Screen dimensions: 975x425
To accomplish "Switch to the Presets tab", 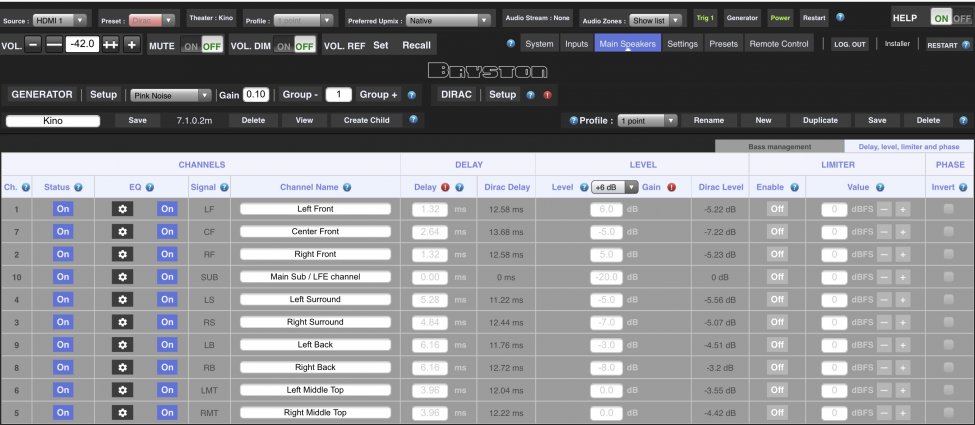I will tap(724, 44).
